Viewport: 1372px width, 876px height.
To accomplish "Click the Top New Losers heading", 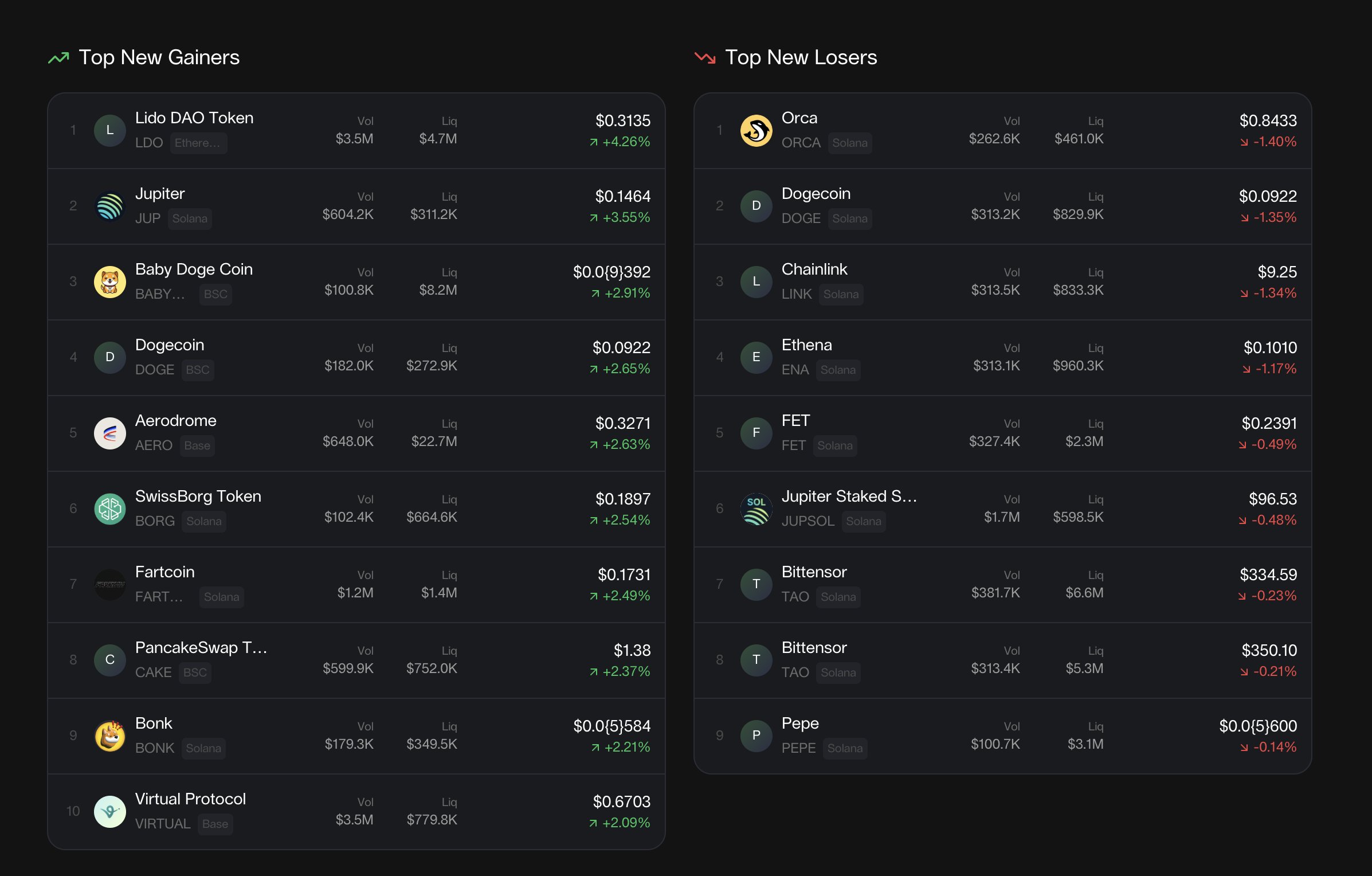I will click(x=801, y=57).
